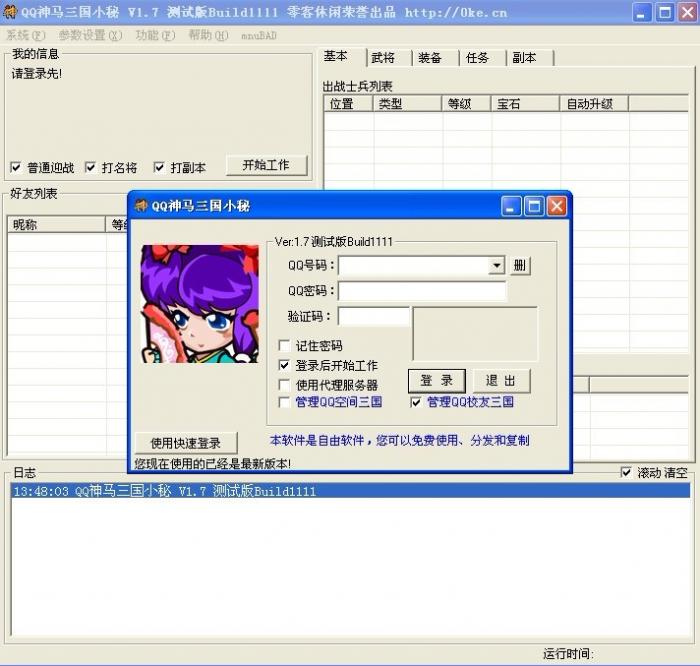Click the 退出 button

(x=501, y=381)
